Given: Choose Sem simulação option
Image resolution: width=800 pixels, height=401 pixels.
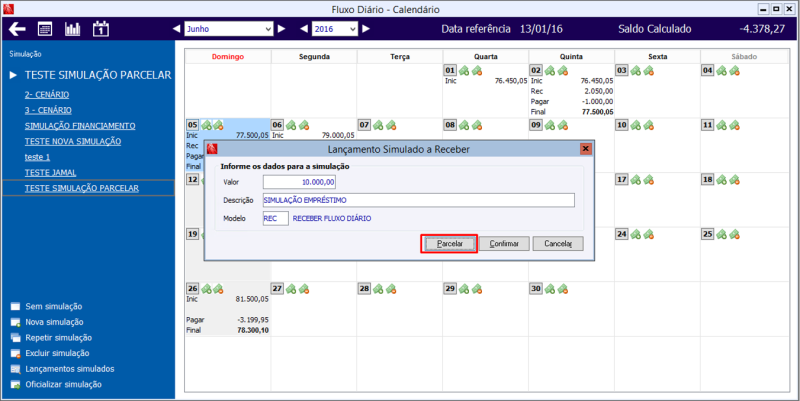Looking at the screenshot, I should 54,307.
